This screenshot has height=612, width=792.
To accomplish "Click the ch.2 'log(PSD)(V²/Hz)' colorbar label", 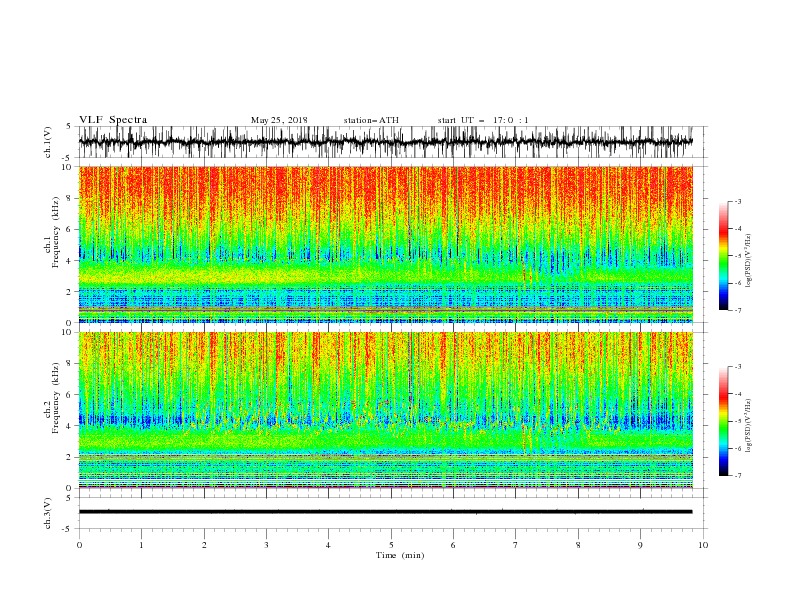I will point(749,425).
